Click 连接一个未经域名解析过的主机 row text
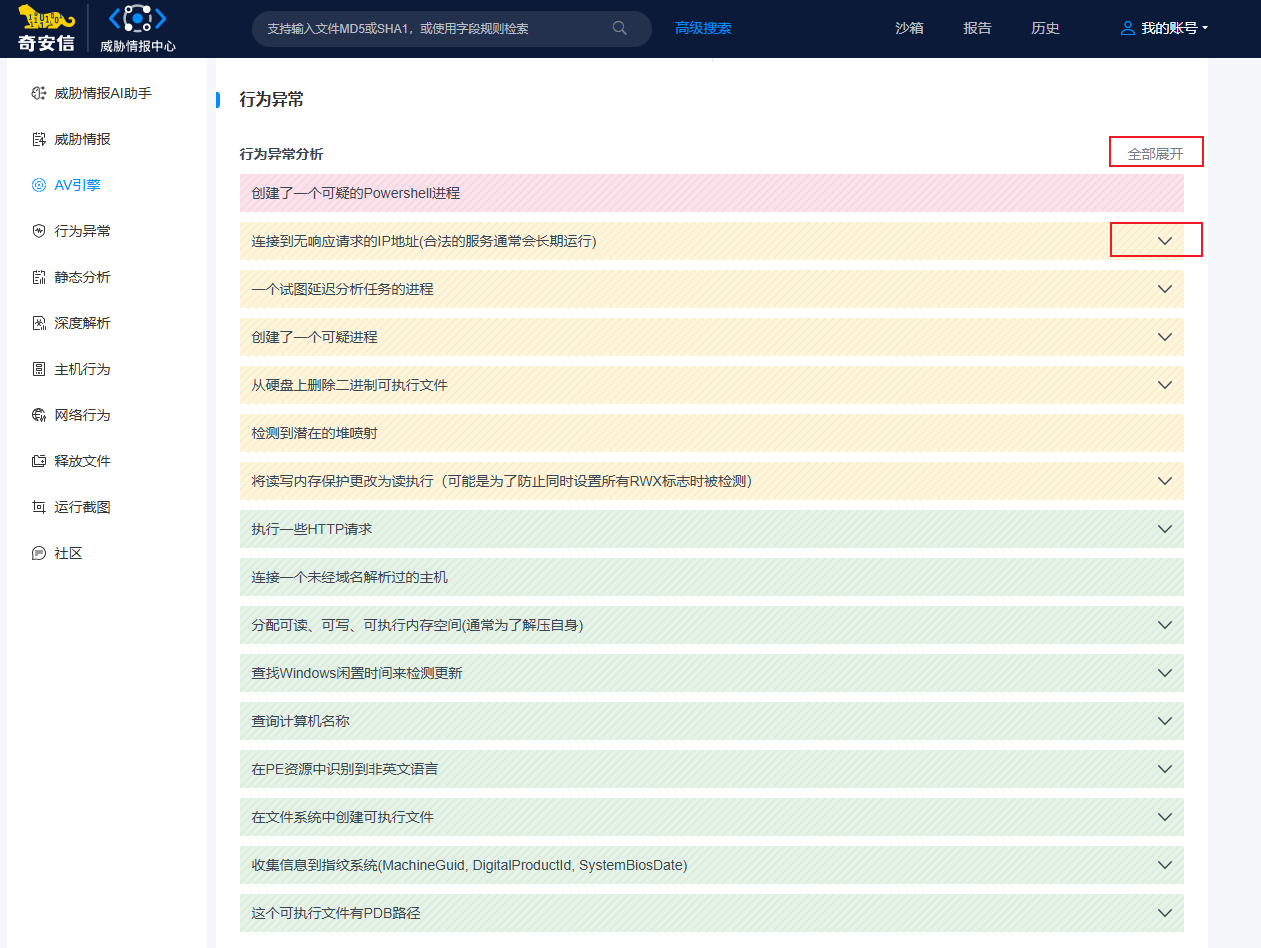Screen dimensions: 1261x948 (350, 577)
